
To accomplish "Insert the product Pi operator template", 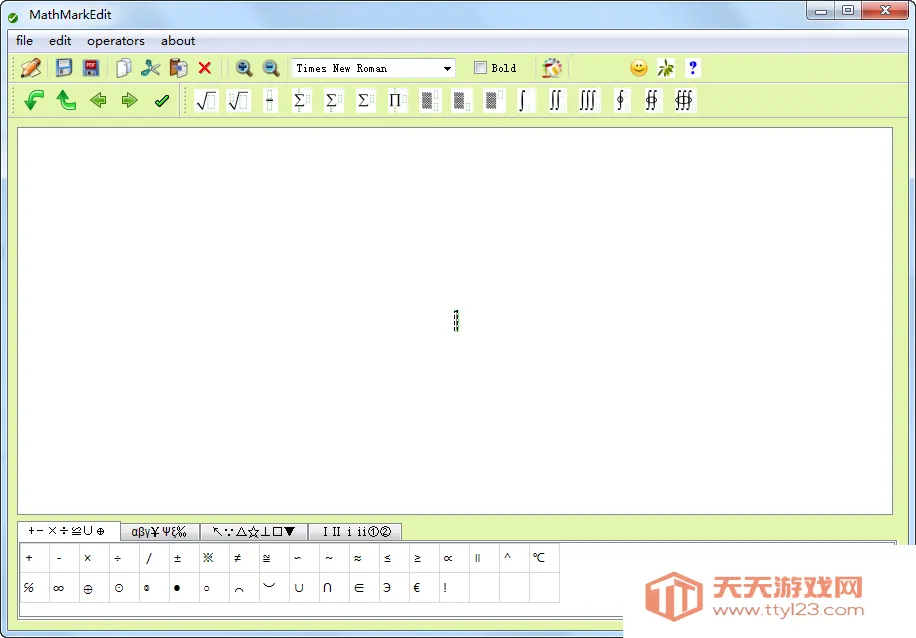I will click(x=397, y=101).
